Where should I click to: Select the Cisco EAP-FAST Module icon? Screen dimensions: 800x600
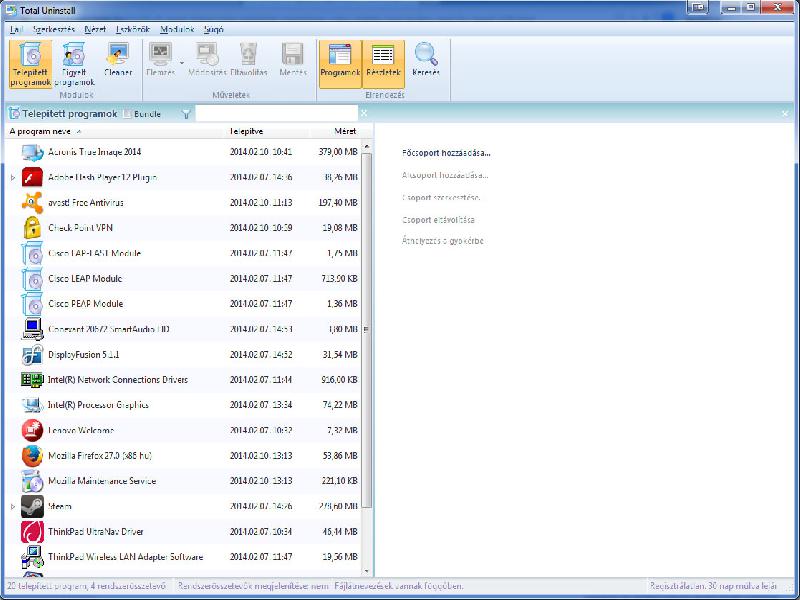tap(32, 254)
